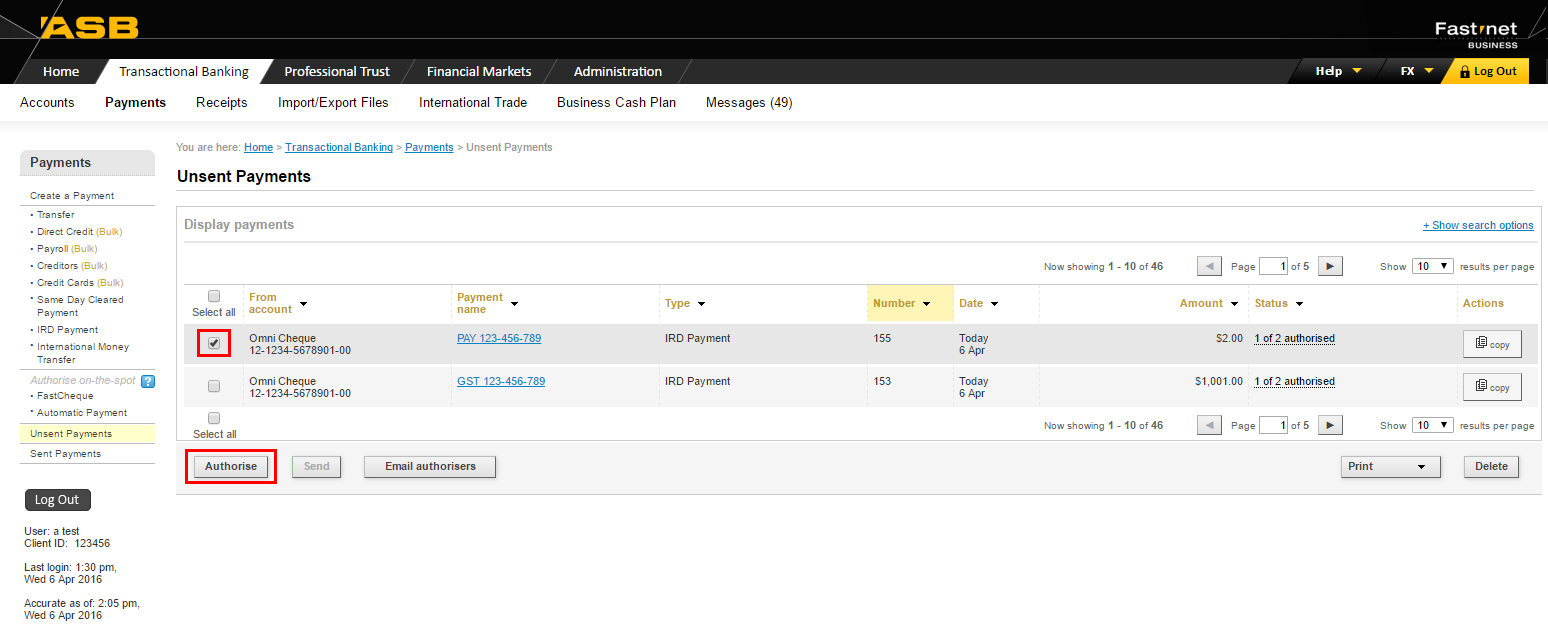1548x638 pixels.
Task: Go to next page using top arrow
Action: pos(1329,266)
